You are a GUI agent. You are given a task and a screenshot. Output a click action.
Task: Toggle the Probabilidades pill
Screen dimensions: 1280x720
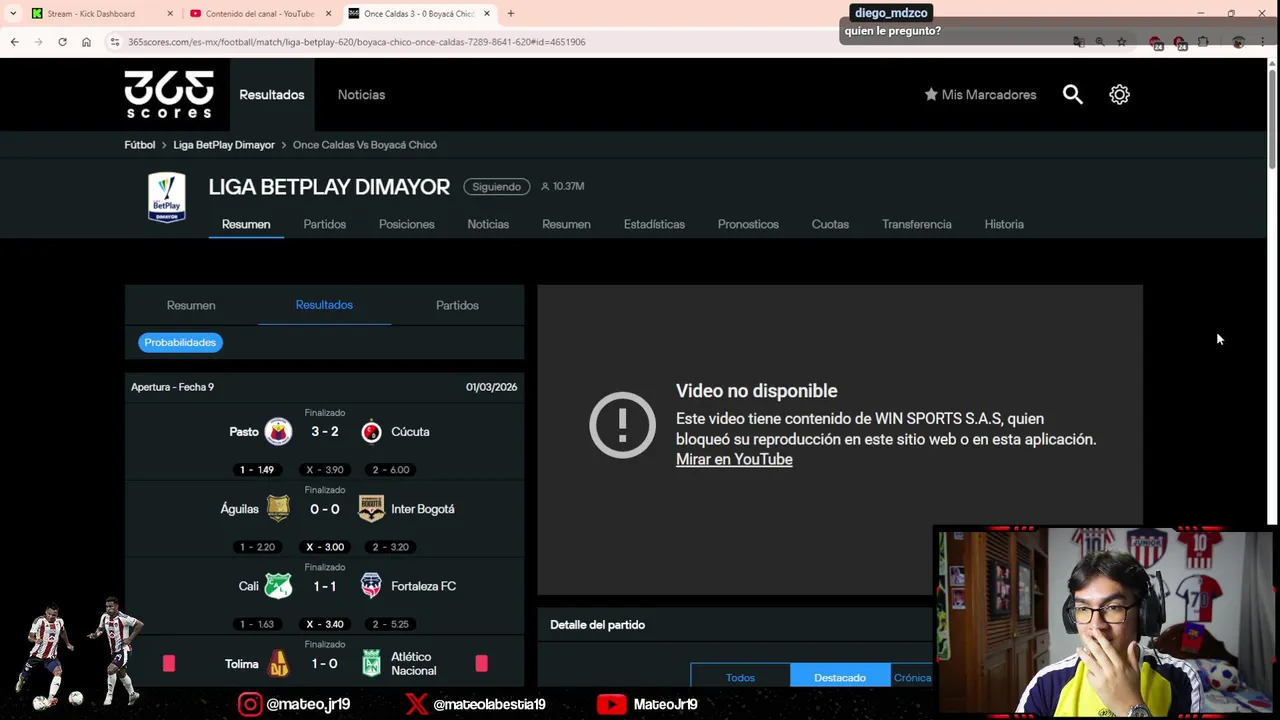pyautogui.click(x=180, y=342)
